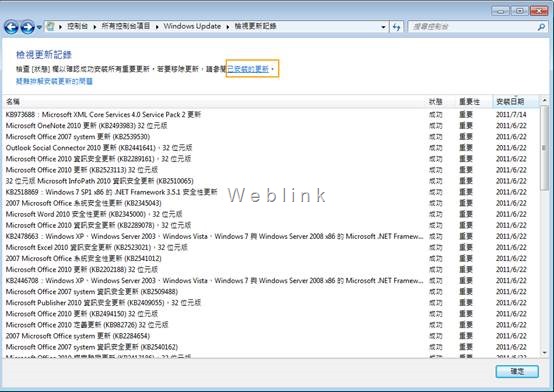Select the KB973688 XML Core Services row

point(271,115)
